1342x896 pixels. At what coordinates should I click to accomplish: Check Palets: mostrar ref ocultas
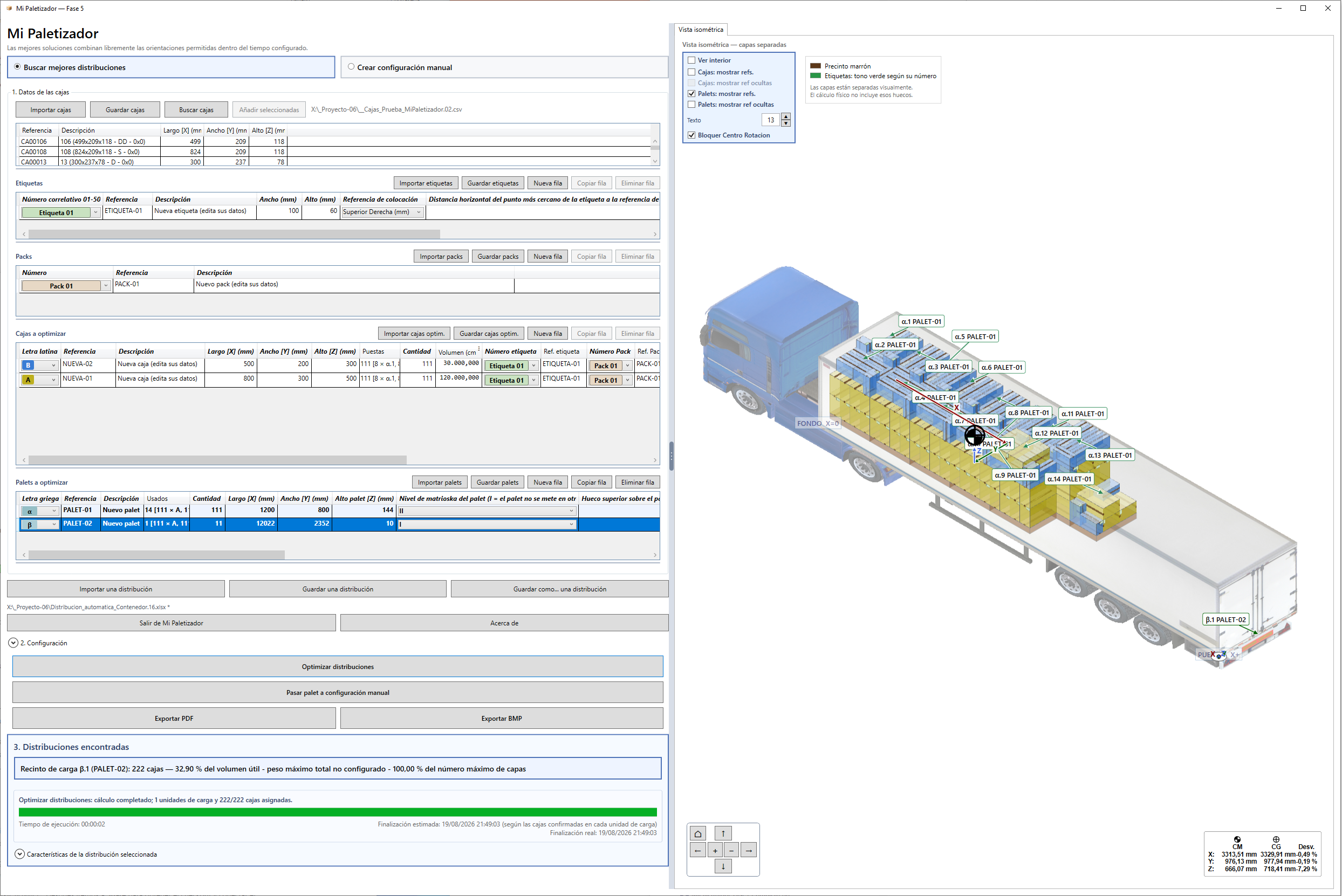click(x=691, y=105)
